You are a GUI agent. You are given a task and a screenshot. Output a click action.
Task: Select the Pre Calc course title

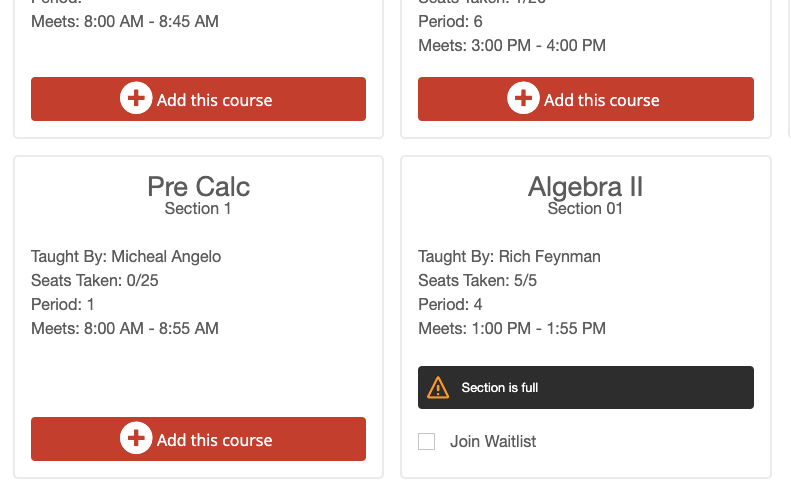point(198,187)
